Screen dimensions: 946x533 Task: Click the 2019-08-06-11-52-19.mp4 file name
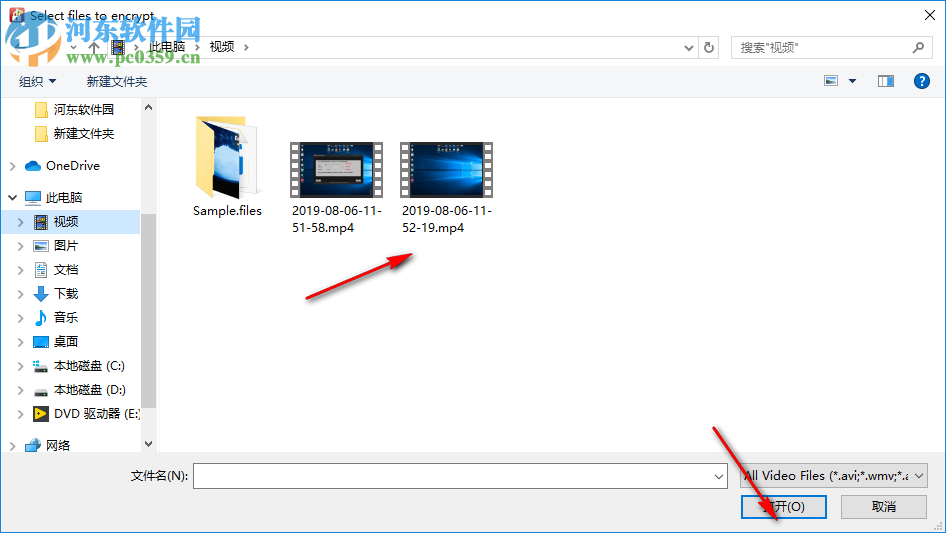(x=446, y=219)
